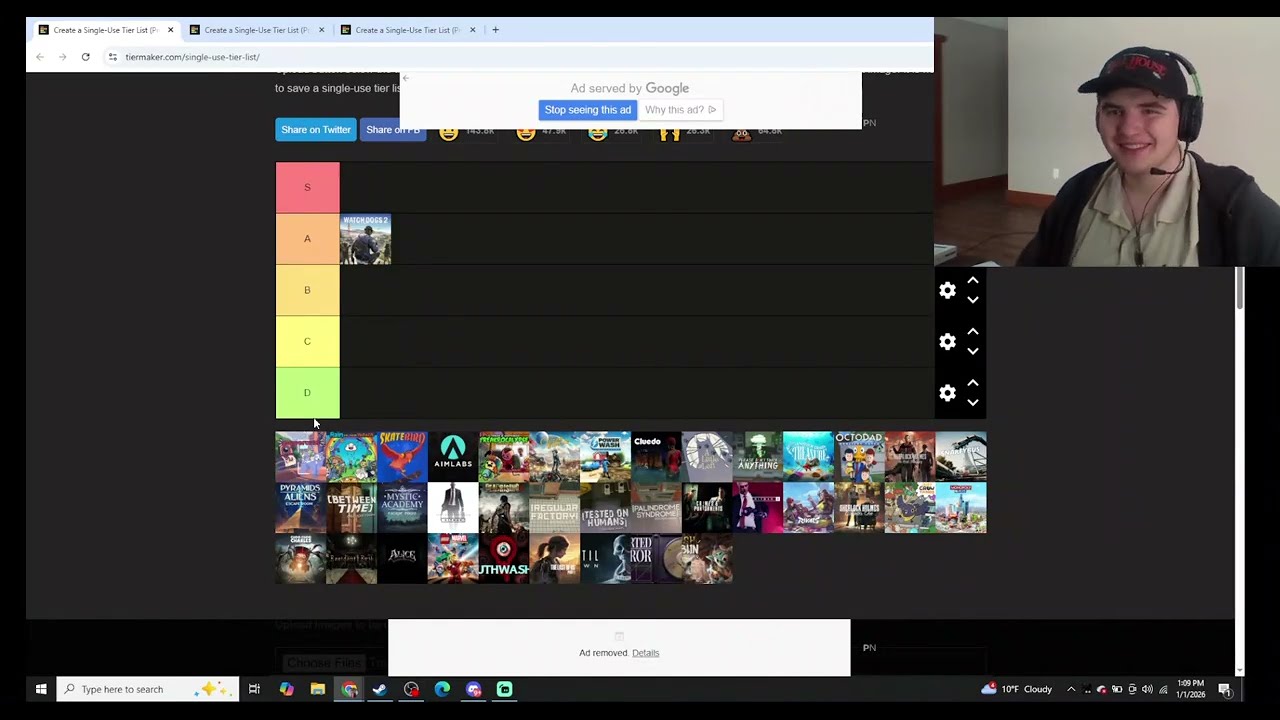Viewport: 1280px width, 720px height.
Task: Select the Aimlabs game thumbnail
Action: (453, 457)
